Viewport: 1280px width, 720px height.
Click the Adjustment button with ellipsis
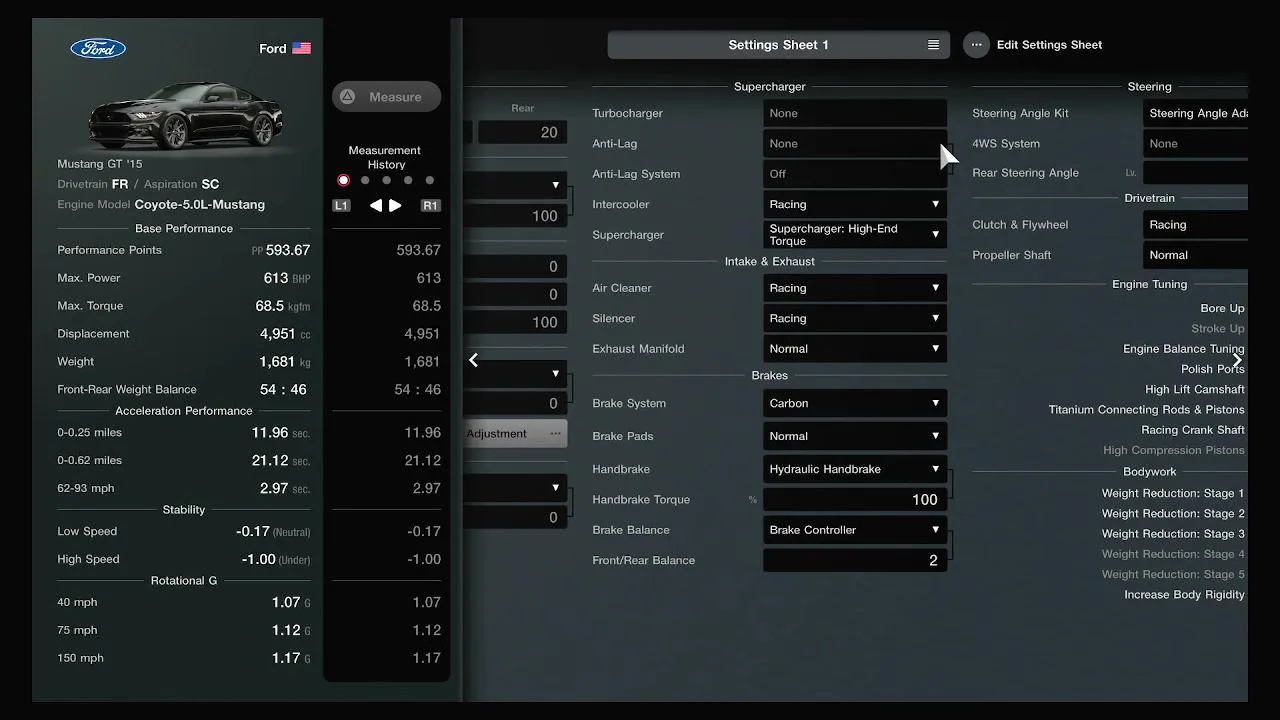(515, 433)
